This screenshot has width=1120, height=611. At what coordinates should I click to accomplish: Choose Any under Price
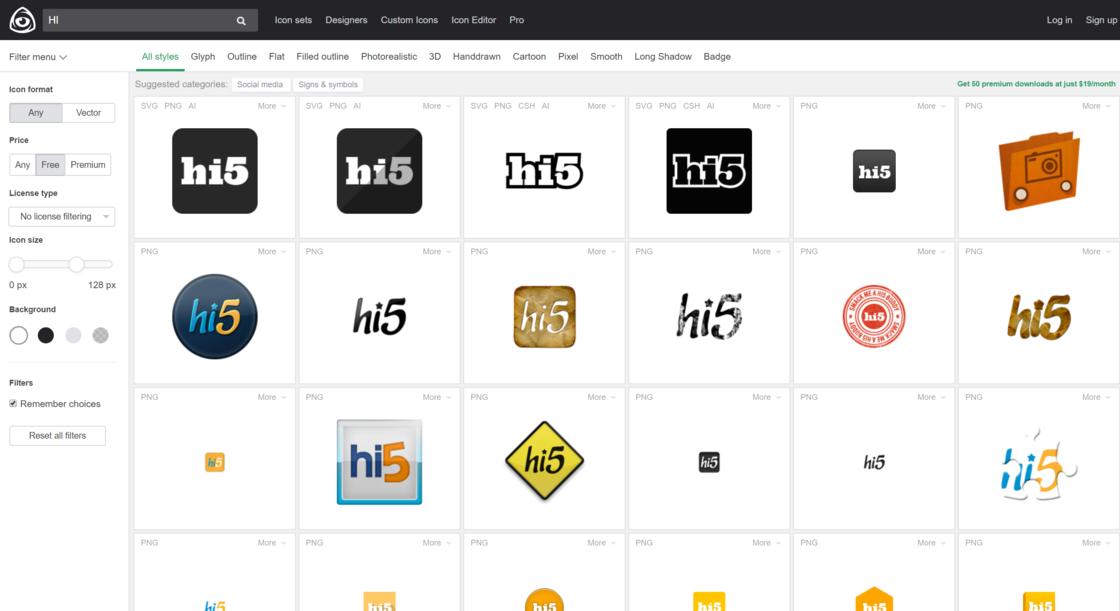(23, 165)
